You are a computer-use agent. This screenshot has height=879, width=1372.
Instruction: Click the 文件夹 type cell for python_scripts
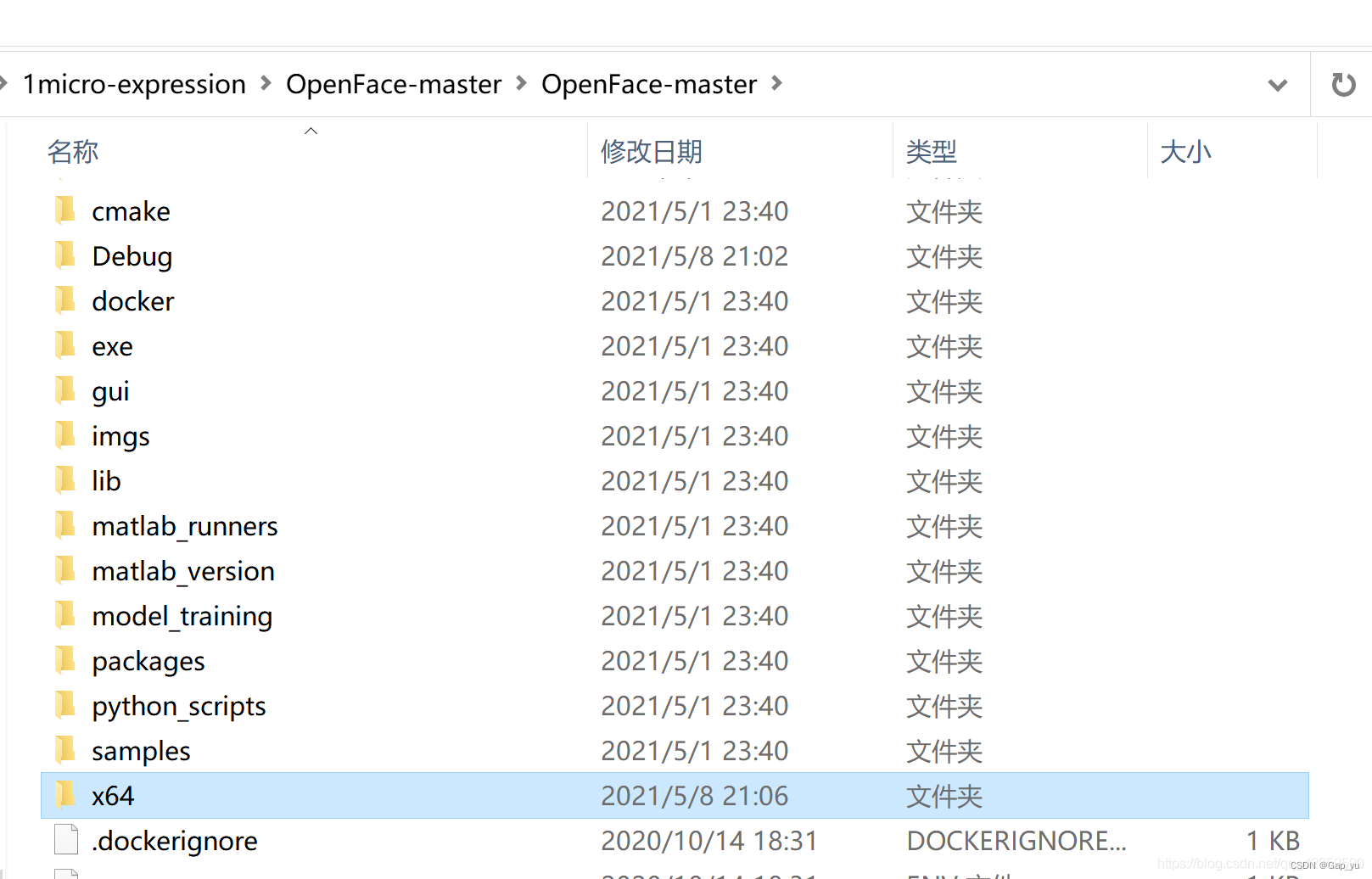[x=944, y=706]
